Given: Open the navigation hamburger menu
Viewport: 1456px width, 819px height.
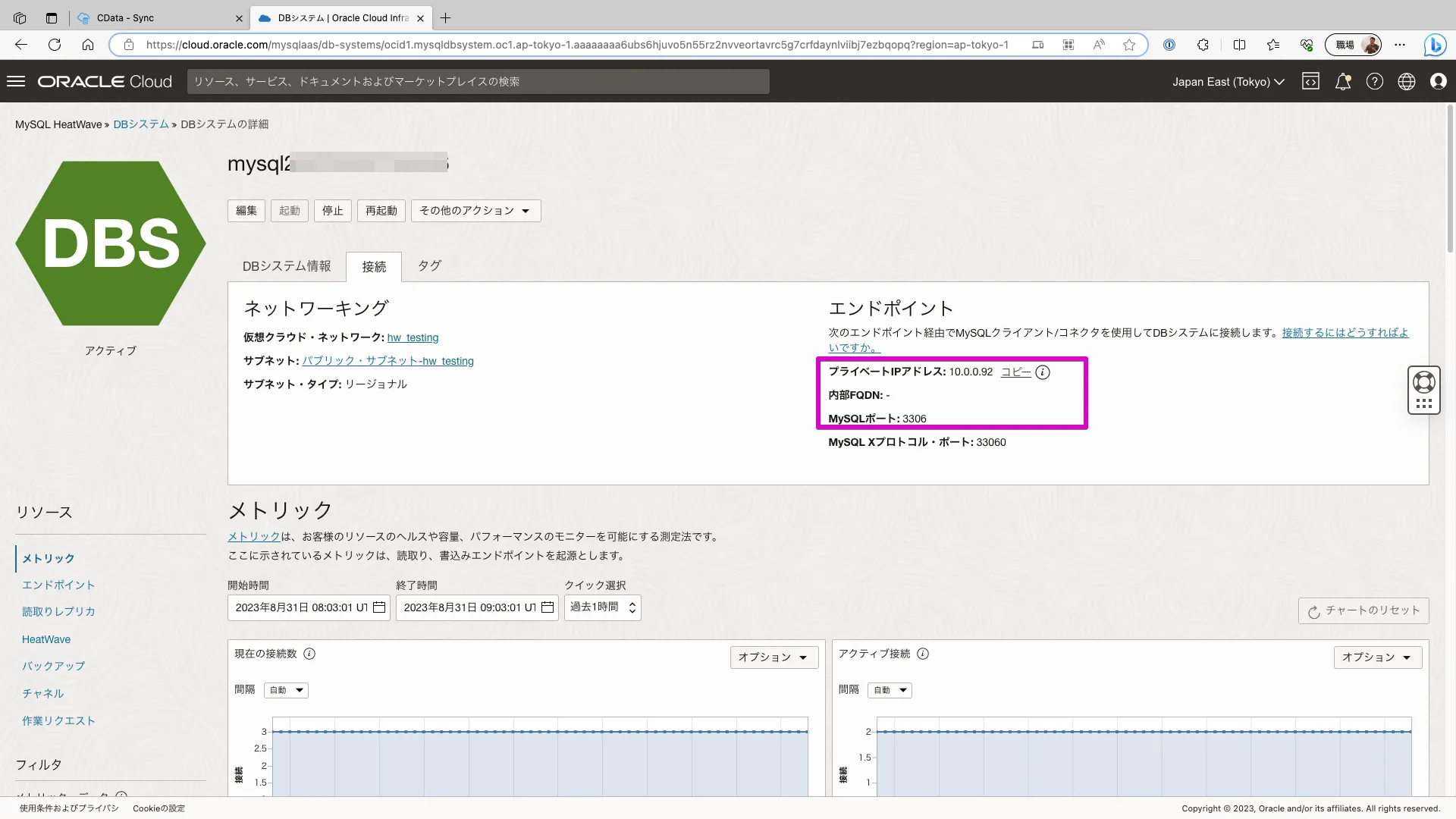Looking at the screenshot, I should (15, 81).
